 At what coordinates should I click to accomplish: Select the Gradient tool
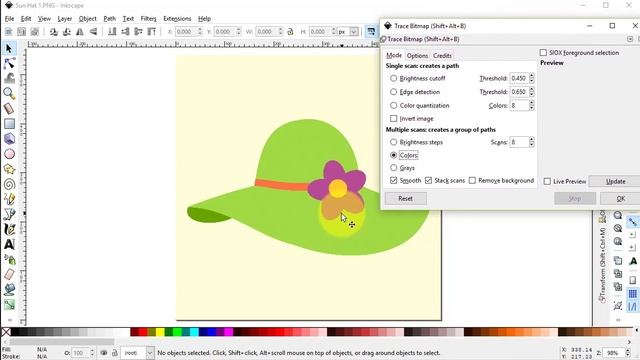[9, 304]
